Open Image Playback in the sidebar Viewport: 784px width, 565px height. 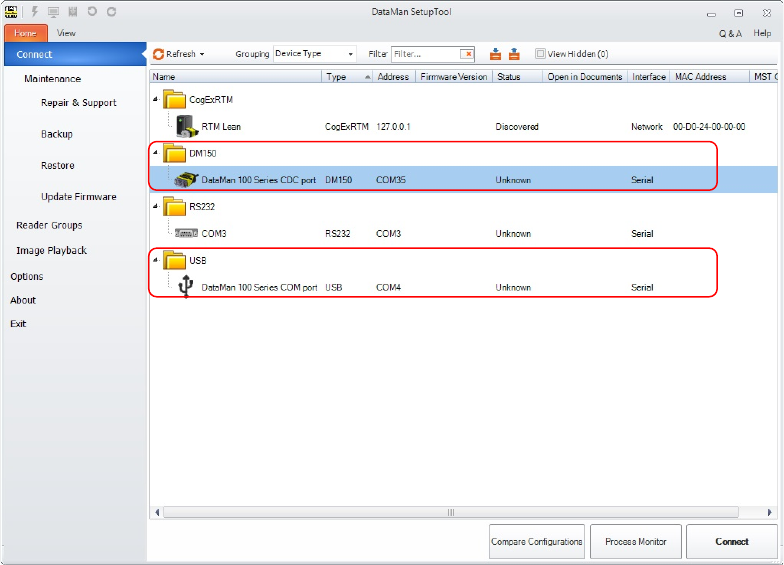click(x=52, y=250)
